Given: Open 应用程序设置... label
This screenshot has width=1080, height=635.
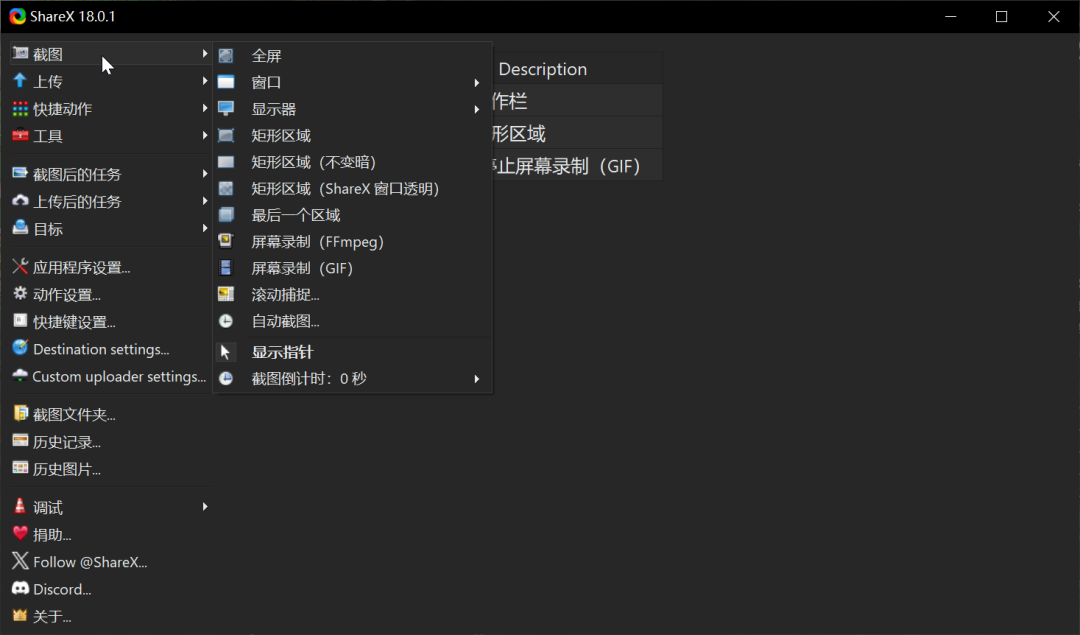Looking at the screenshot, I should coord(81,267).
